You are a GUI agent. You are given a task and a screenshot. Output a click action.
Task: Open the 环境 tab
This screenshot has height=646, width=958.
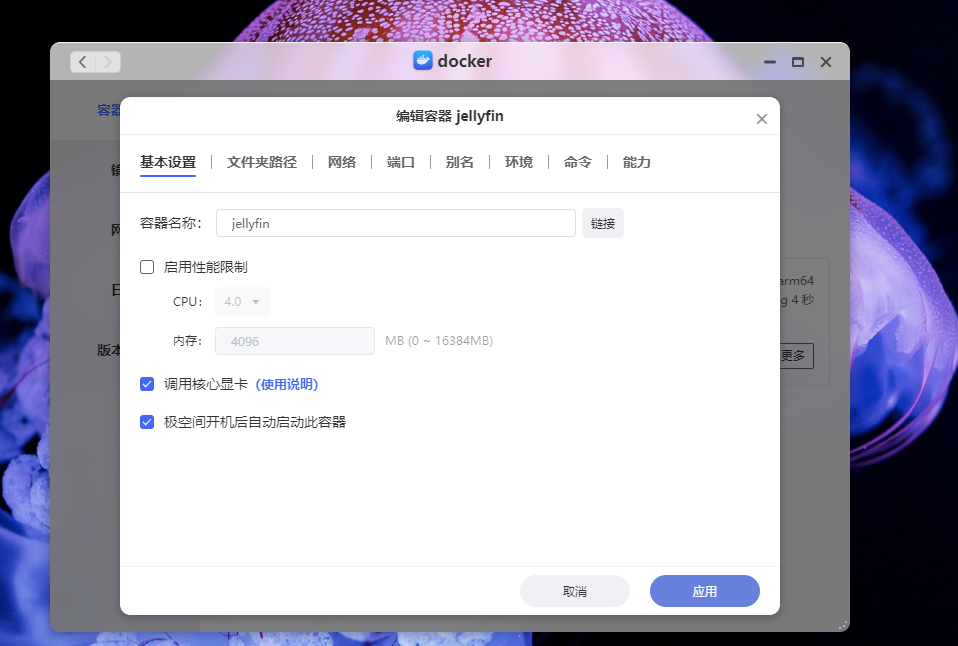point(519,161)
